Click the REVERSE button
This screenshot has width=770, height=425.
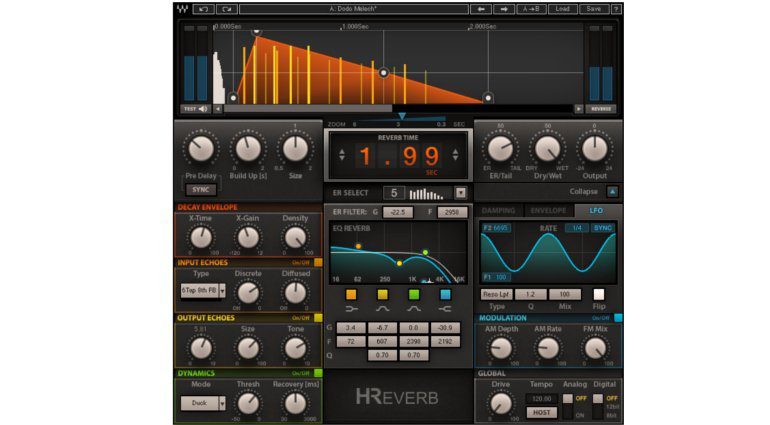601,109
